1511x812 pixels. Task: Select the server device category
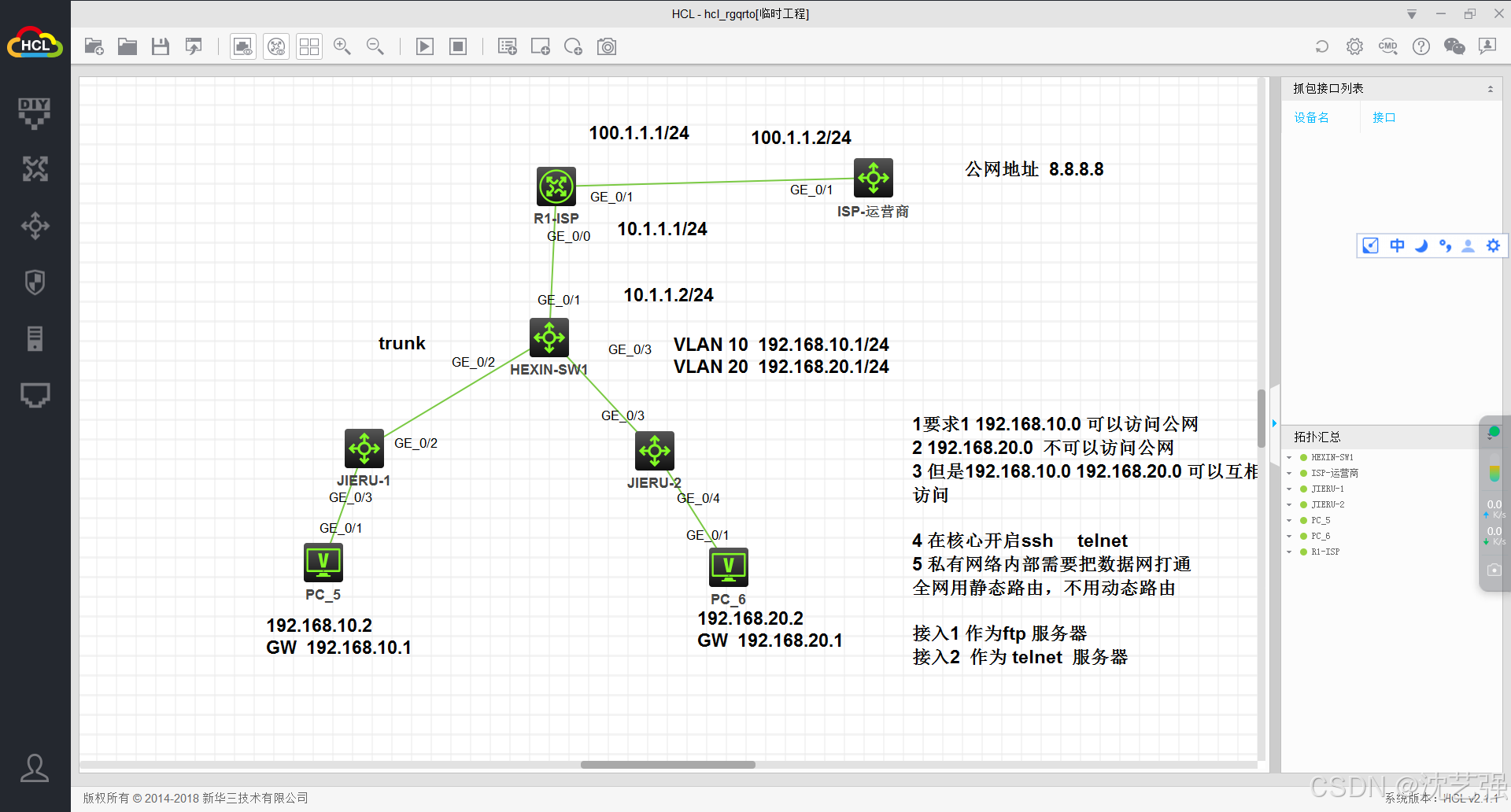tap(35, 339)
